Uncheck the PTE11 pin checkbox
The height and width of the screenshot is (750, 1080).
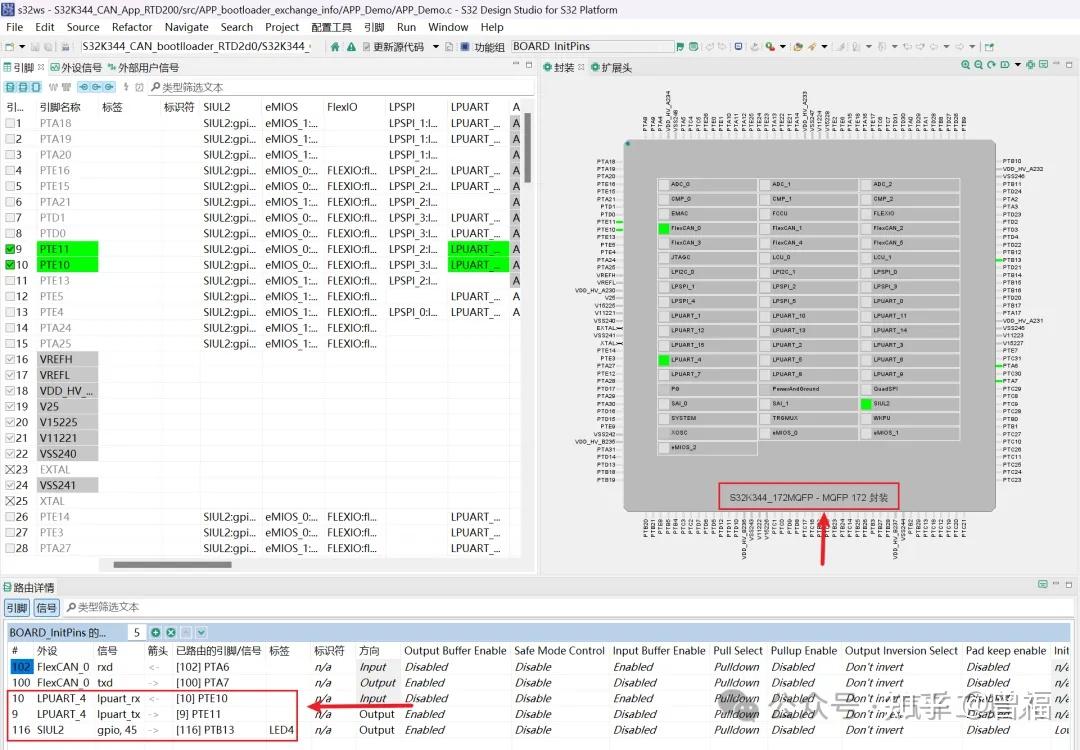(x=11, y=249)
